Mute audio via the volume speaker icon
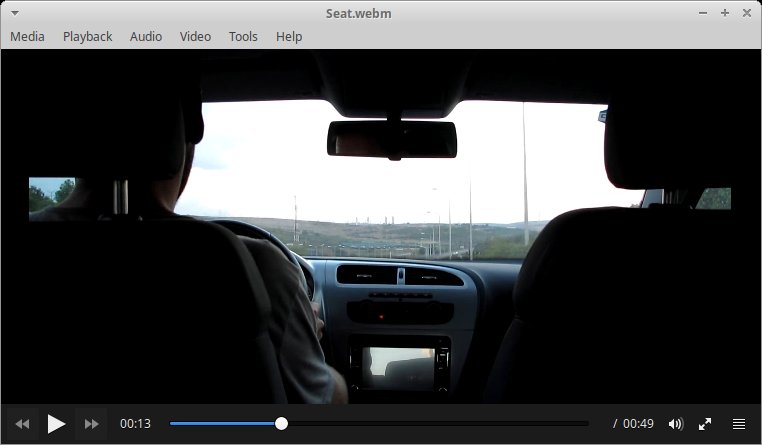Screen dimensions: 762x445 tap(675, 424)
